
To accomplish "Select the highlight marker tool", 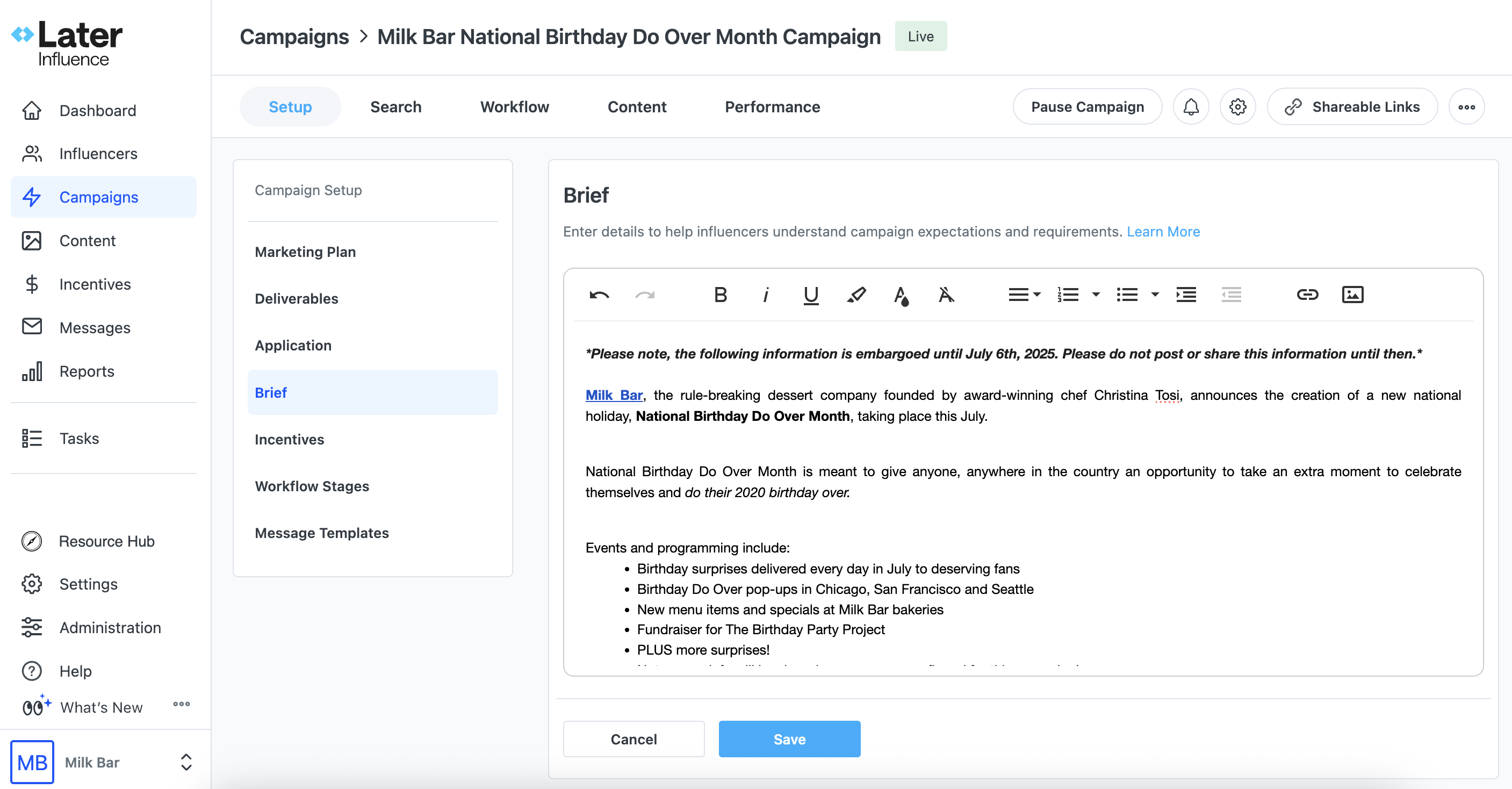I will point(856,295).
